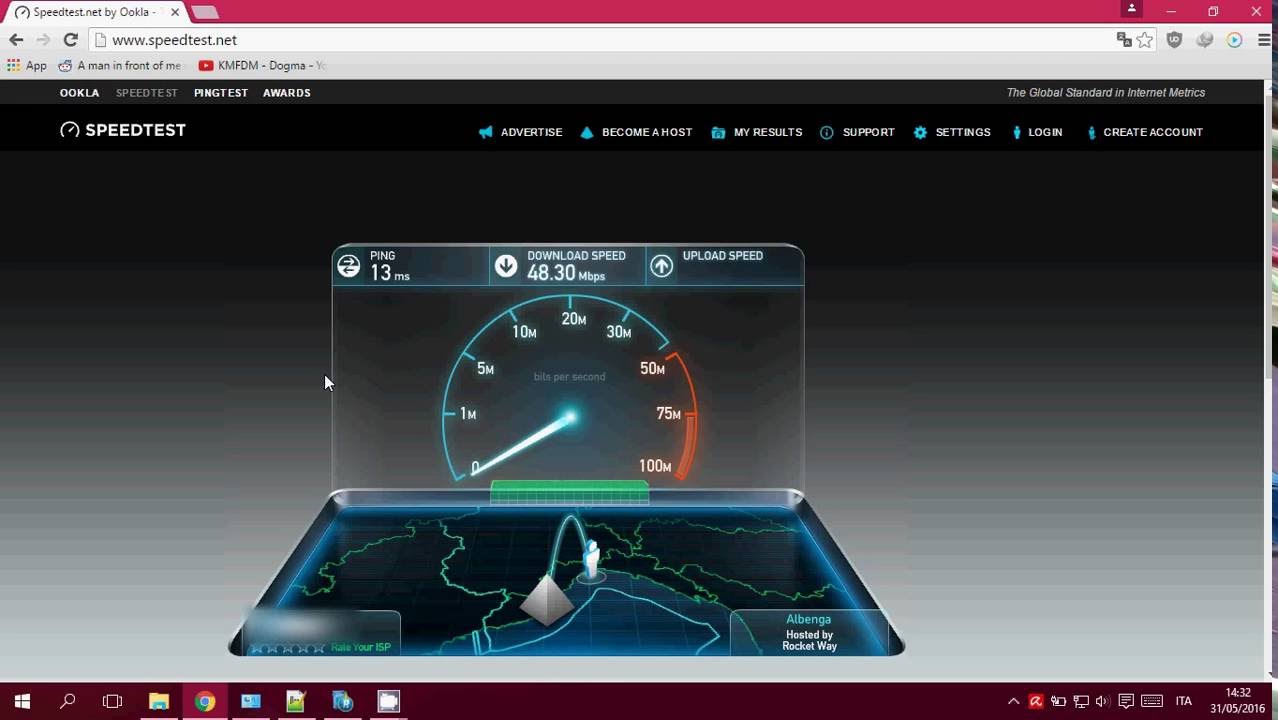The width and height of the screenshot is (1278, 720).
Task: Select SPEEDTEST in the top navigation
Action: (146, 92)
